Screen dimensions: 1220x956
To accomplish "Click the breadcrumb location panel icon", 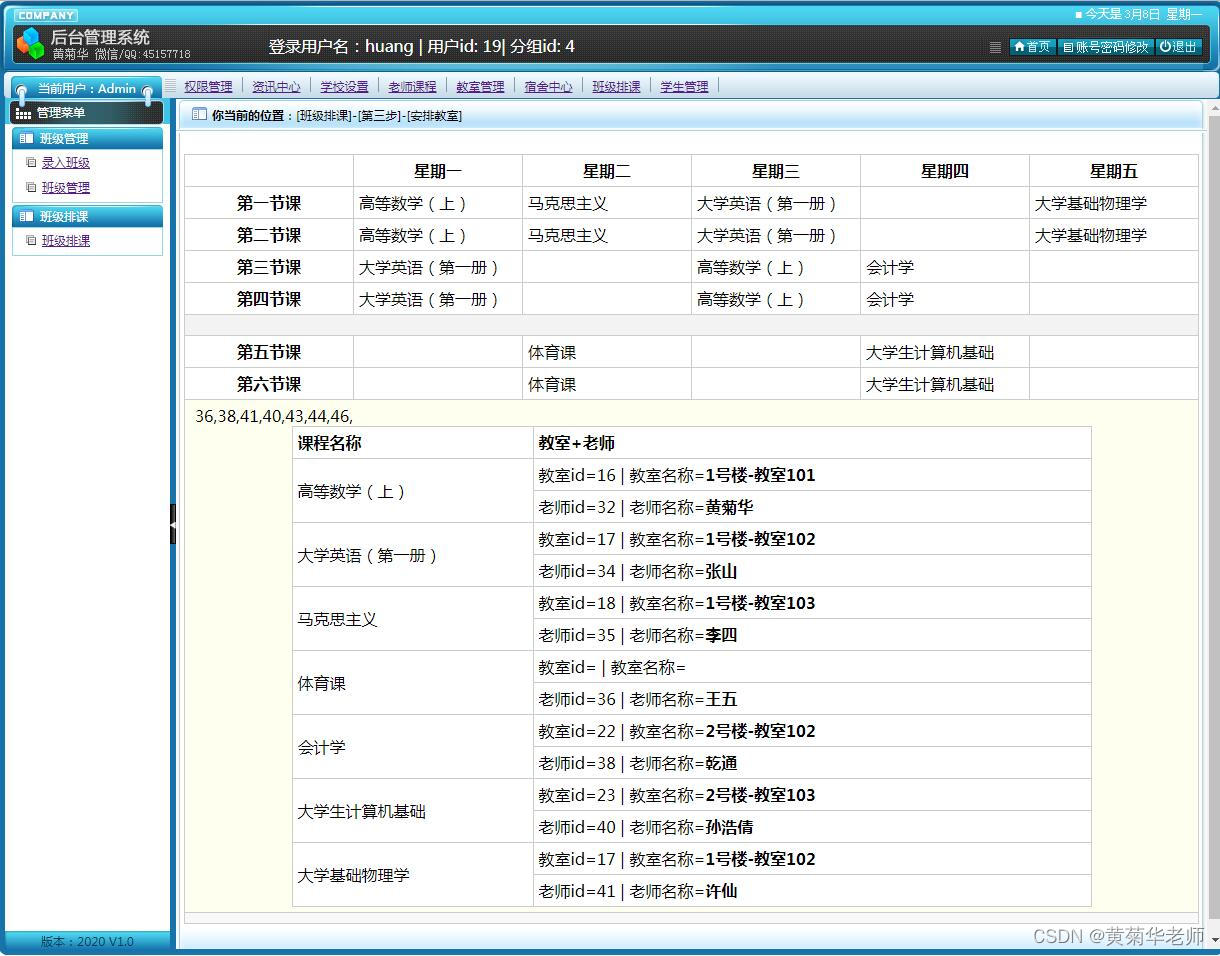I will click(198, 115).
